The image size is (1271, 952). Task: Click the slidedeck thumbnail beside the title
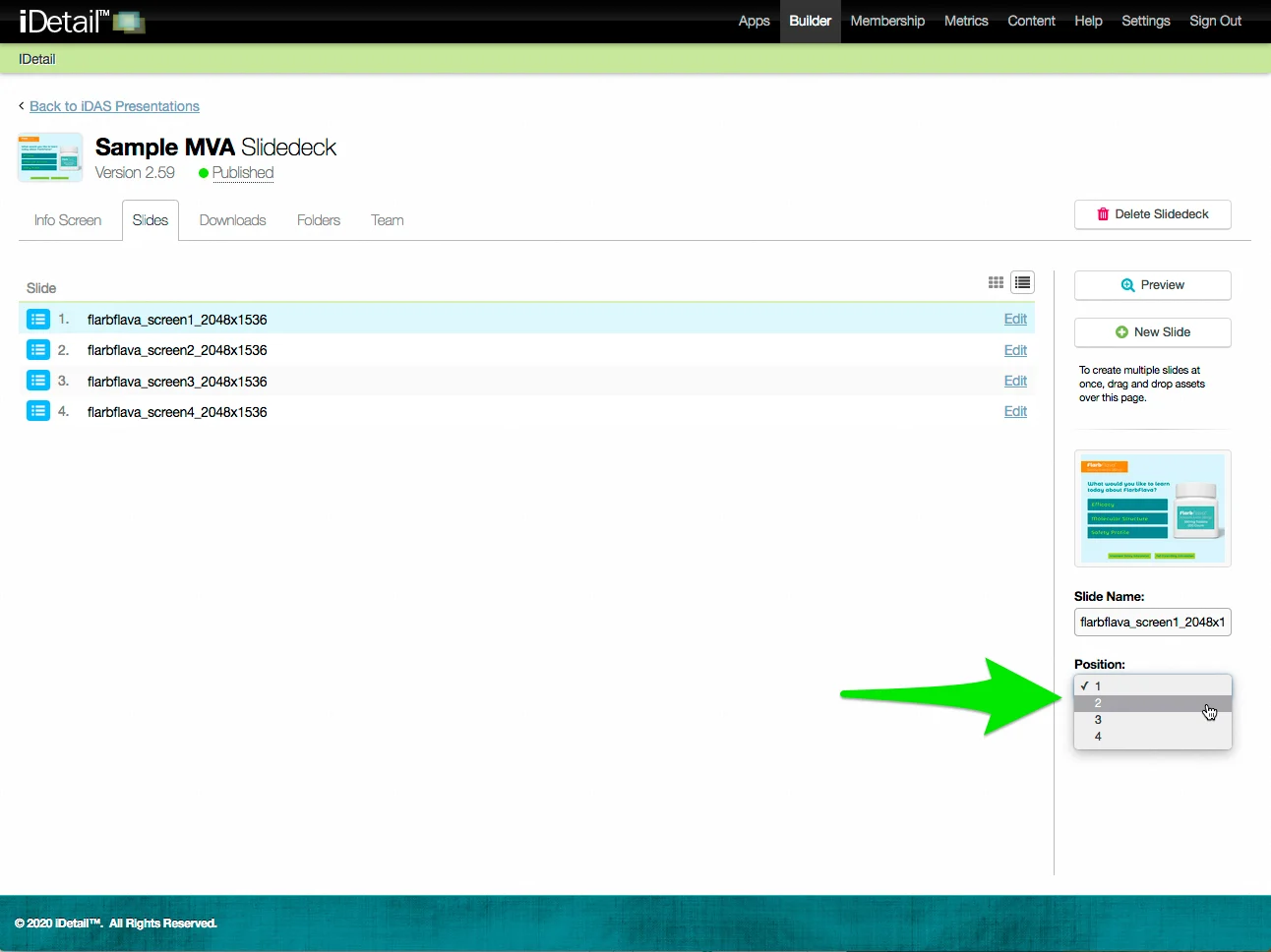click(50, 157)
